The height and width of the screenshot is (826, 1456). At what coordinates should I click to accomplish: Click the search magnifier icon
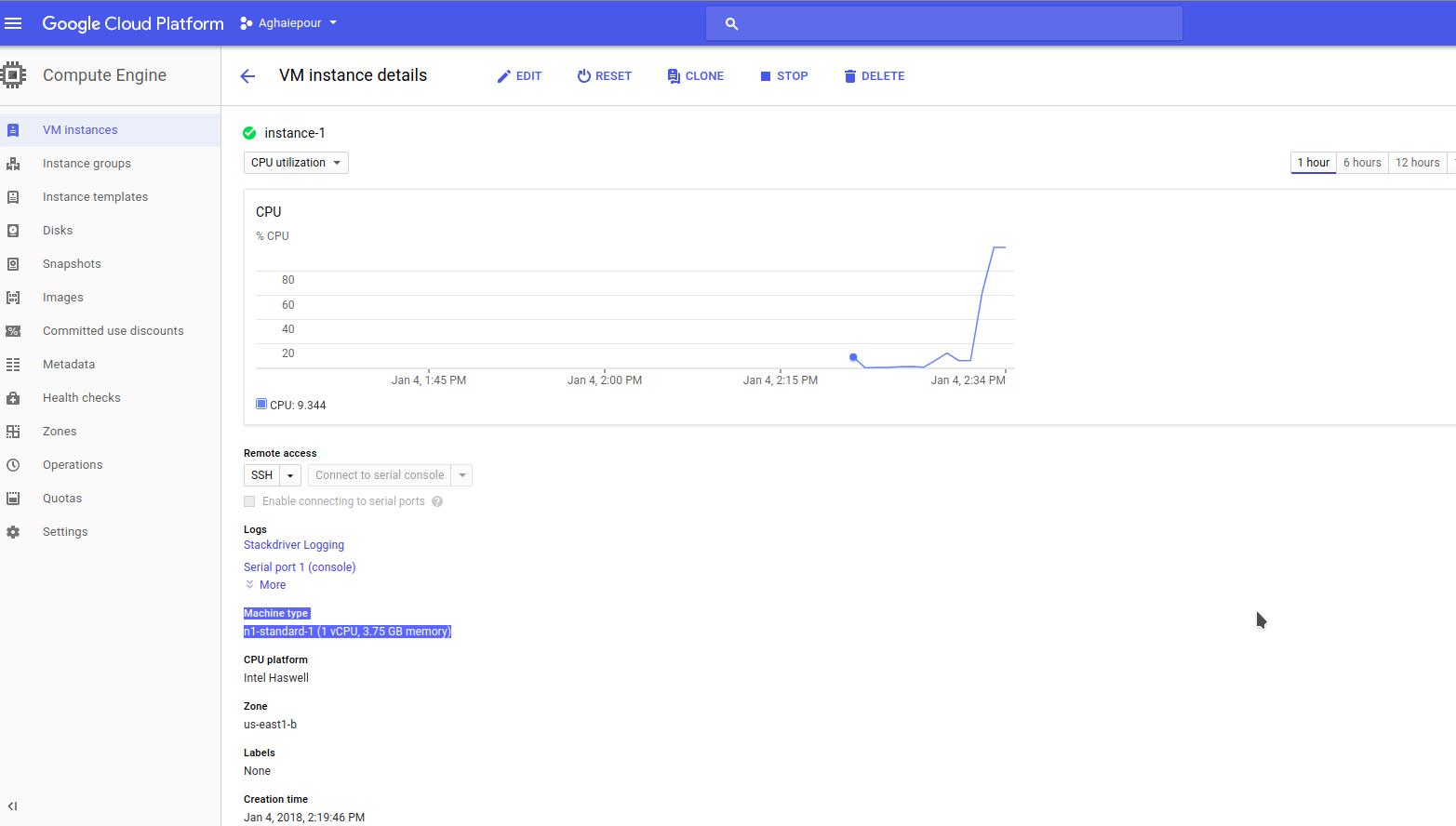(x=731, y=24)
